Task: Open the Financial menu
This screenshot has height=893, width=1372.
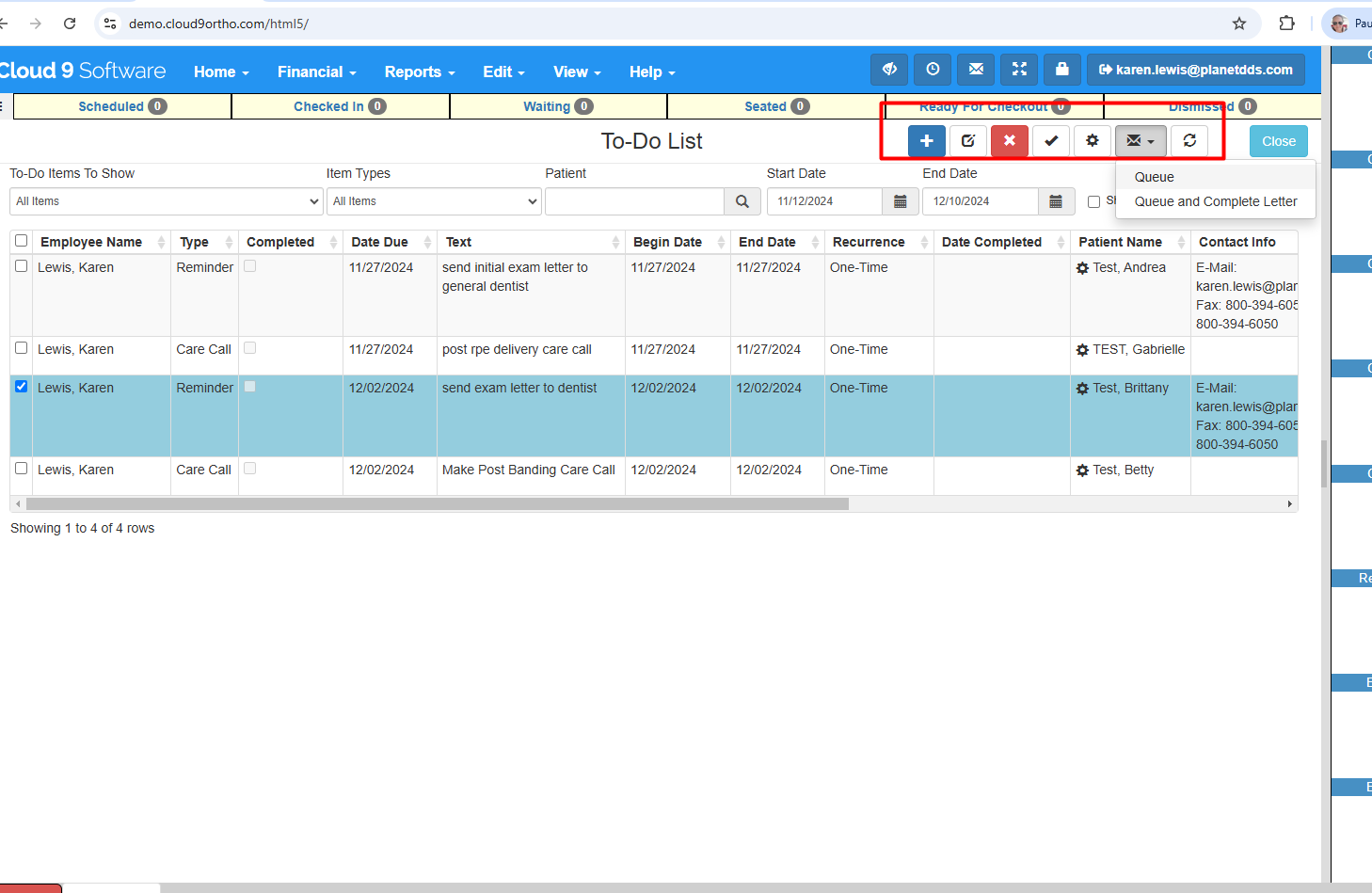Action: pyautogui.click(x=316, y=72)
